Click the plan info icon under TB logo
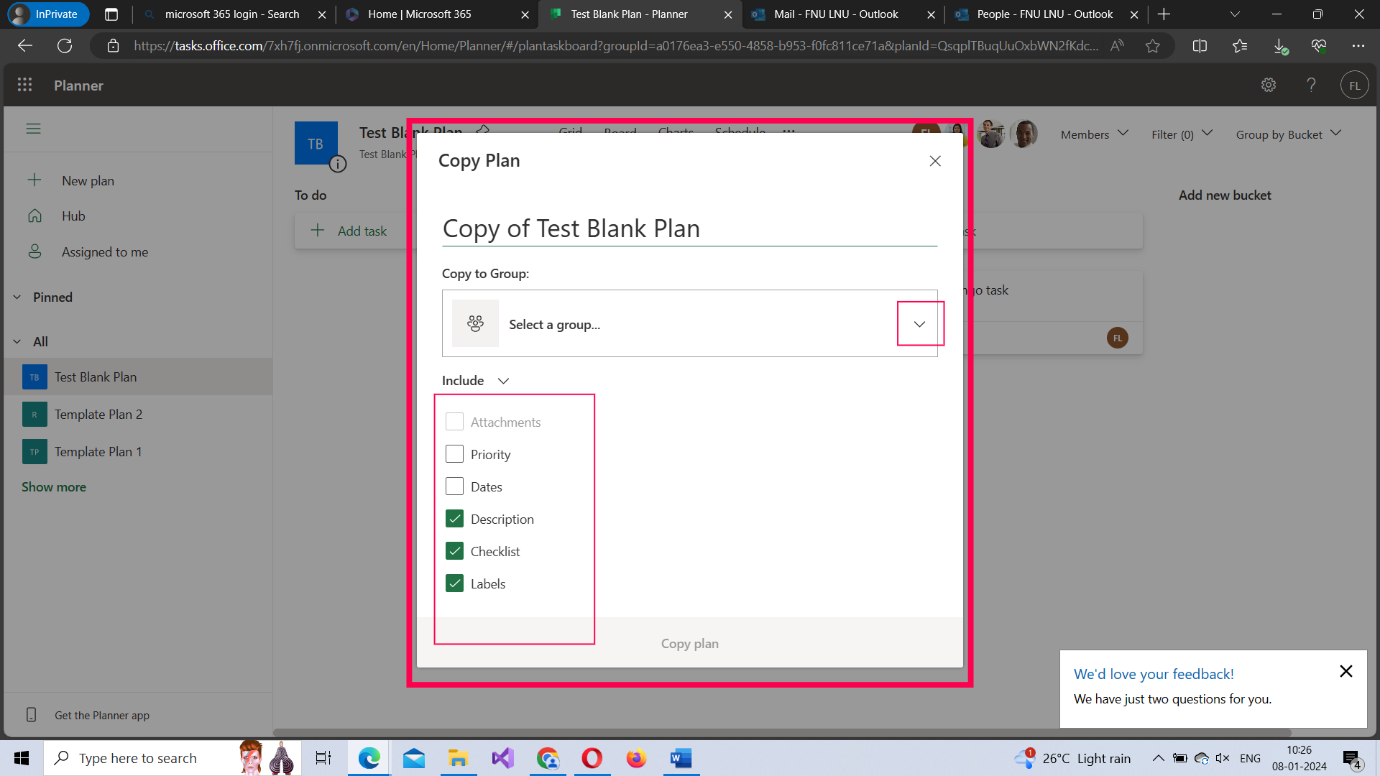The image size is (1380, 776). point(338,163)
